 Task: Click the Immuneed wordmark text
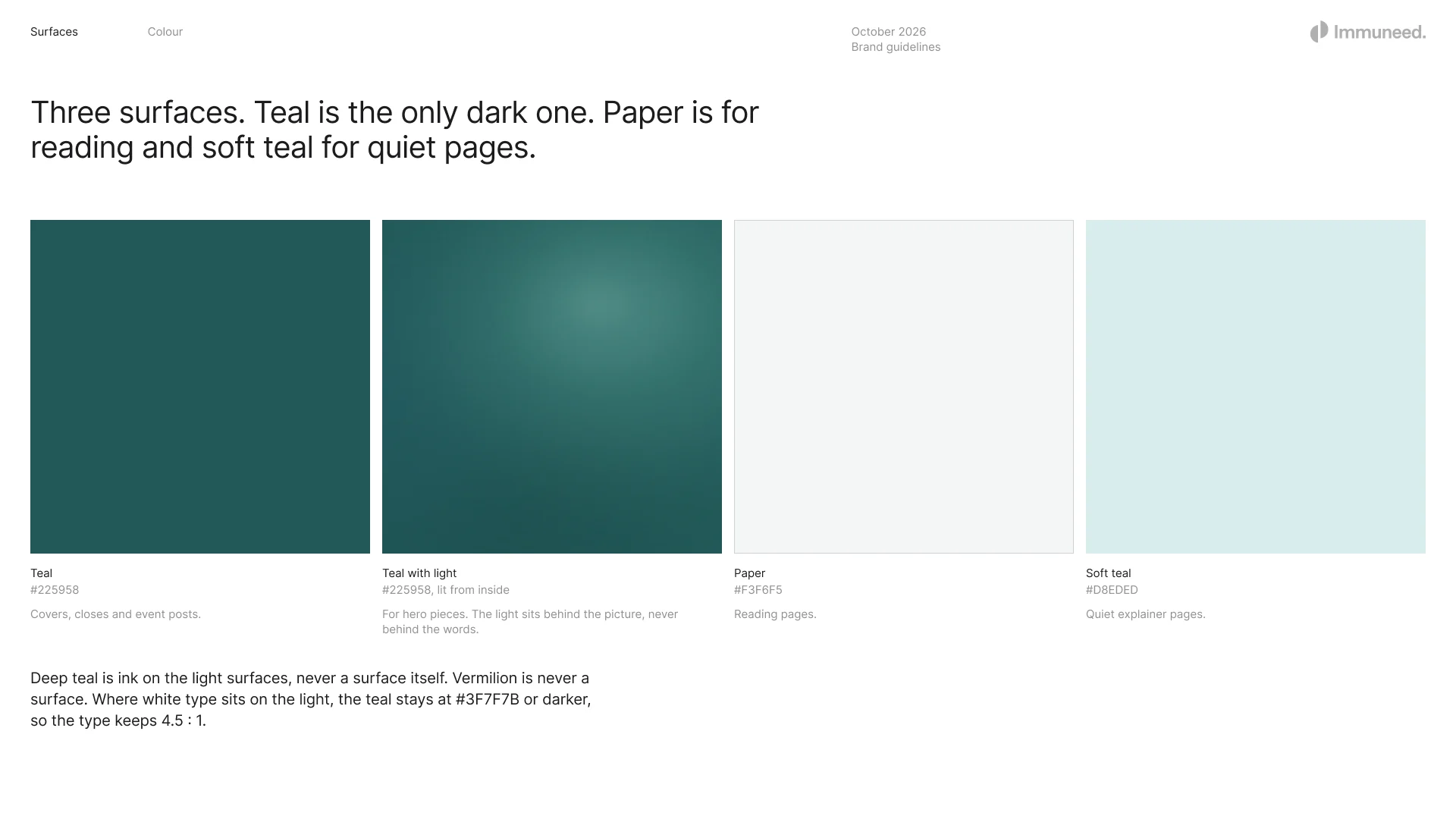click(1379, 32)
